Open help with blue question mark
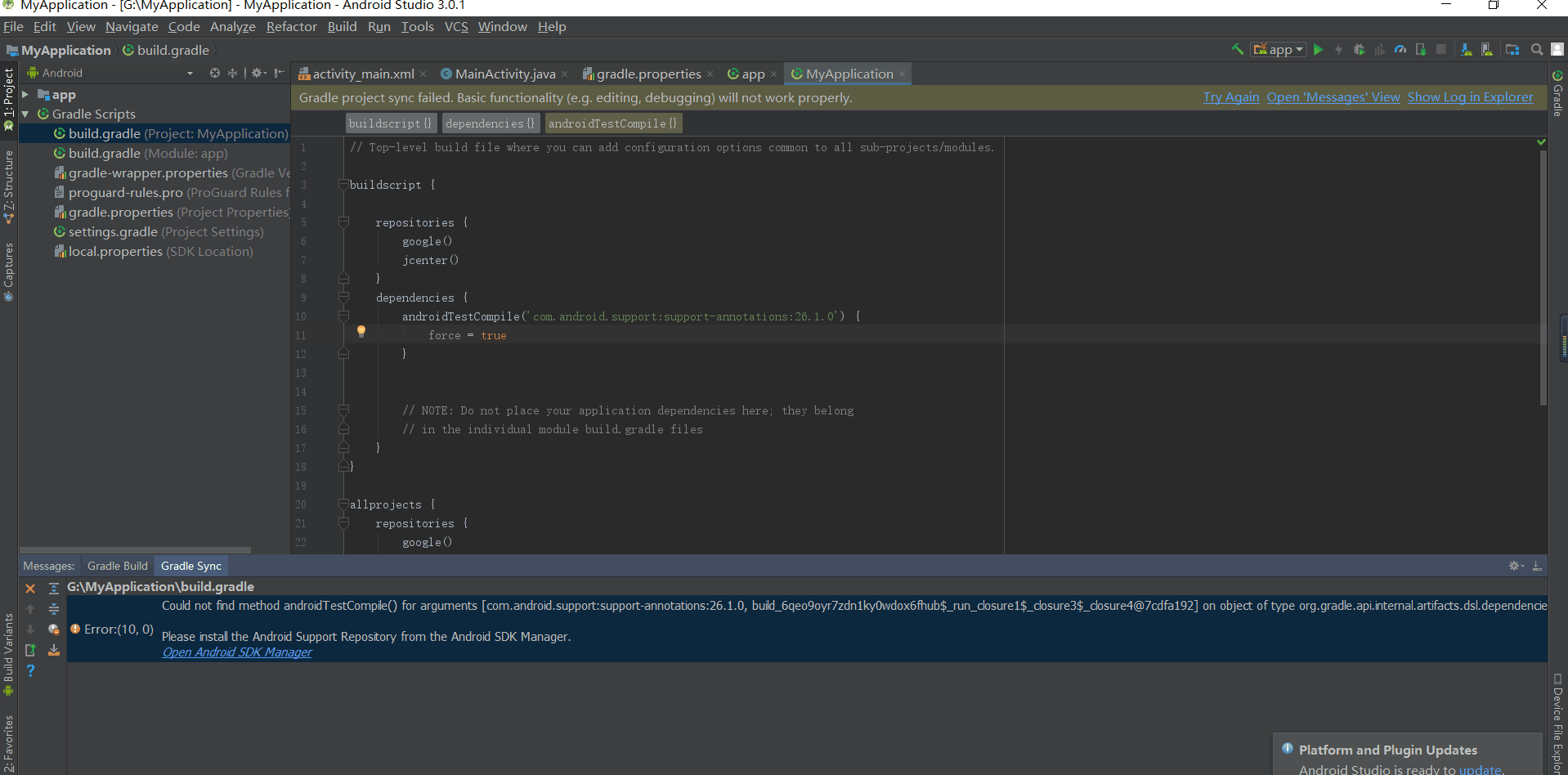Screen dimensions: 1568x775 tap(30, 671)
